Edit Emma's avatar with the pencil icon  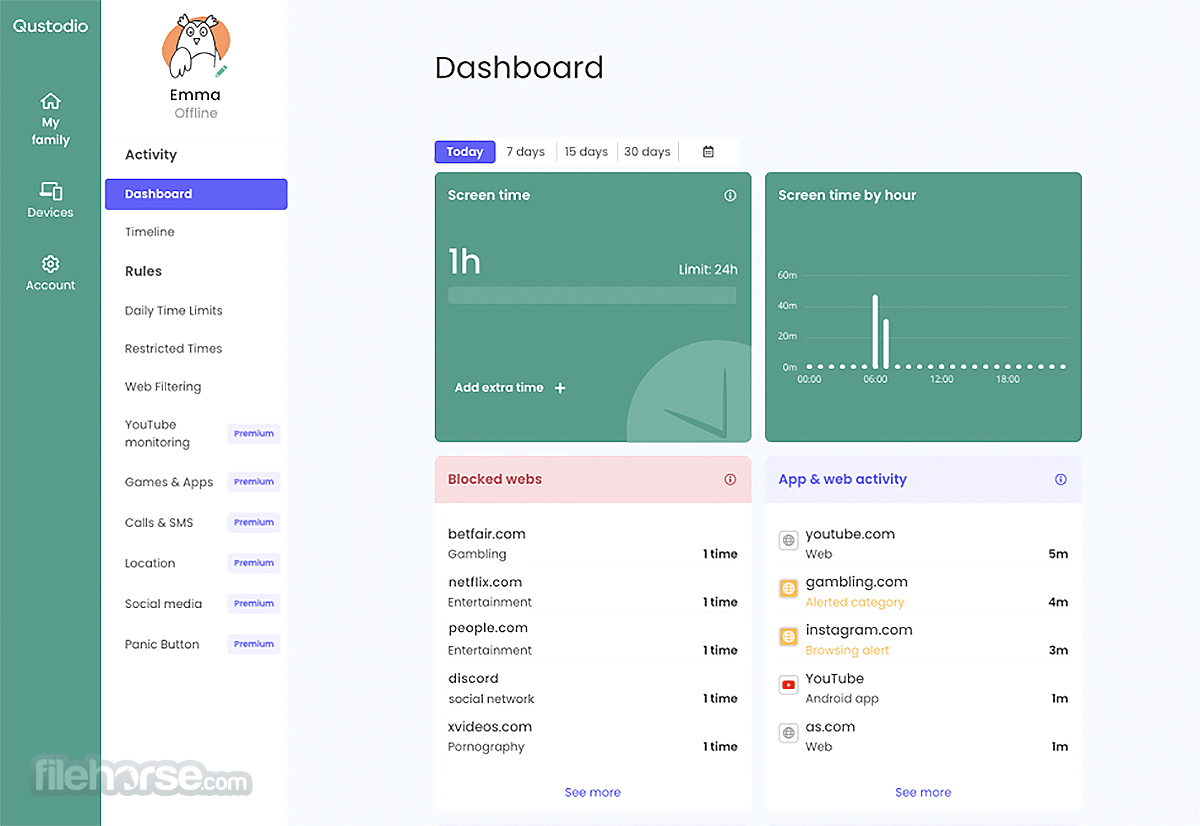[221, 71]
